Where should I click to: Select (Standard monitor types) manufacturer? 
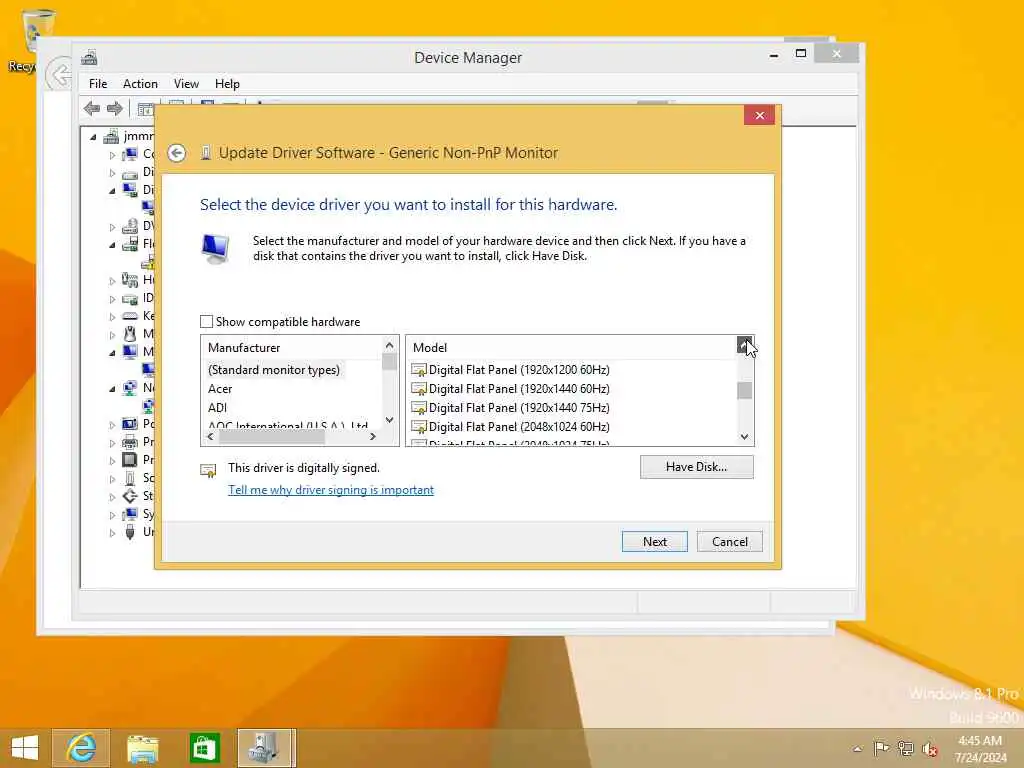274,370
